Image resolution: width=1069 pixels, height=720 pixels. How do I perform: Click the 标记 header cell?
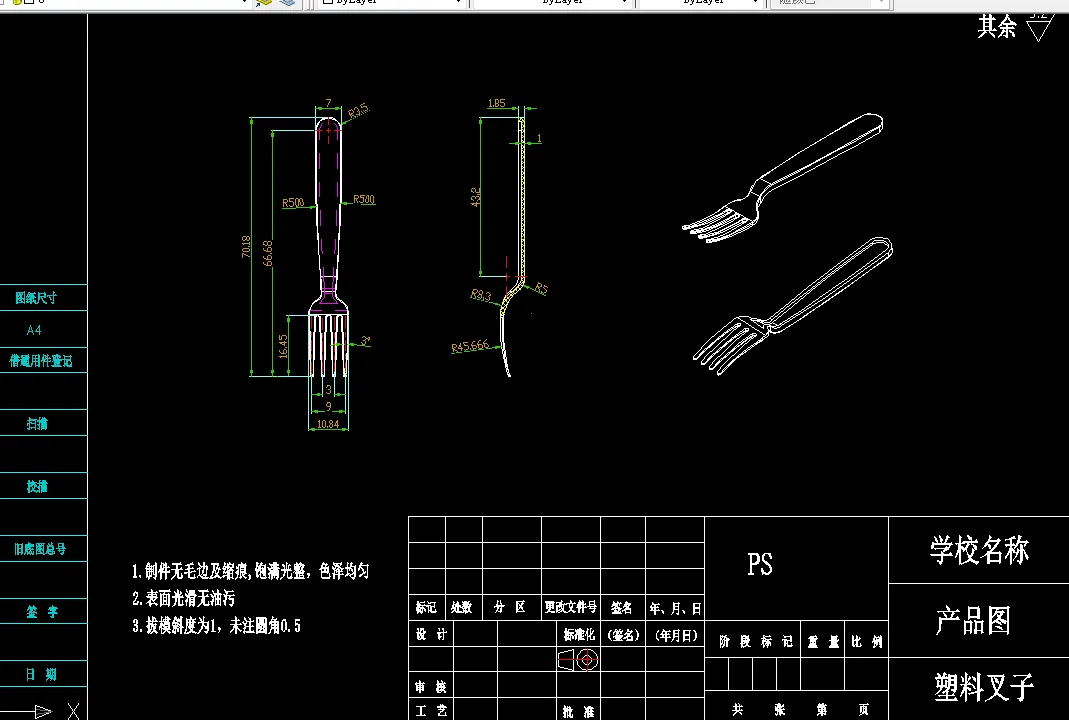426,607
